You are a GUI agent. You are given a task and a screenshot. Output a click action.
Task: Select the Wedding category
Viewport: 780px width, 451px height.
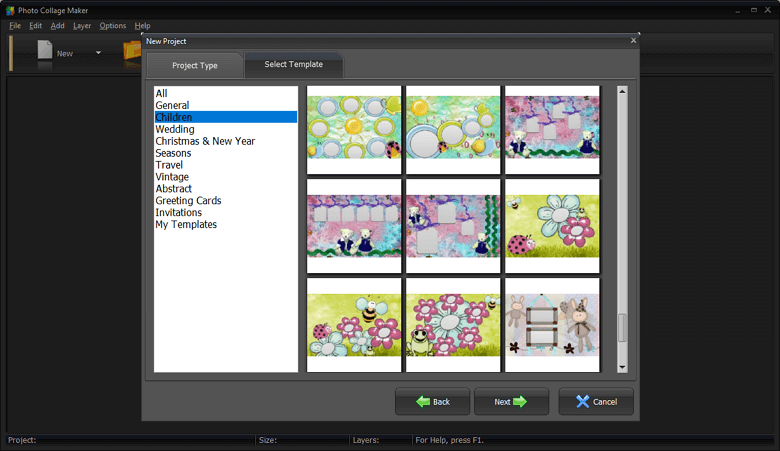click(x=226, y=129)
